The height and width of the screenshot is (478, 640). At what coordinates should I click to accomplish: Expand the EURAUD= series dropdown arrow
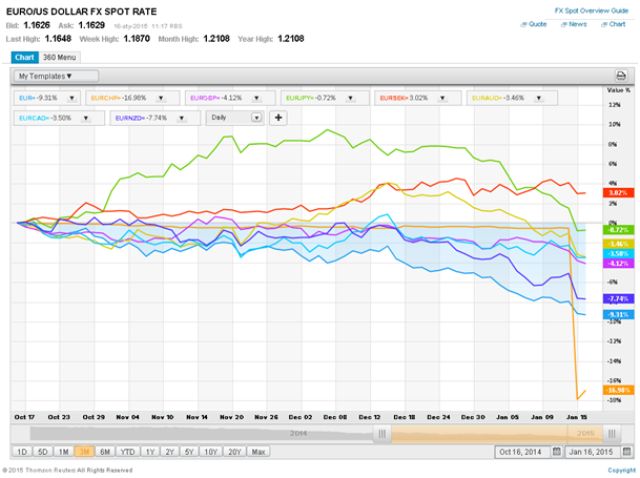click(539, 98)
